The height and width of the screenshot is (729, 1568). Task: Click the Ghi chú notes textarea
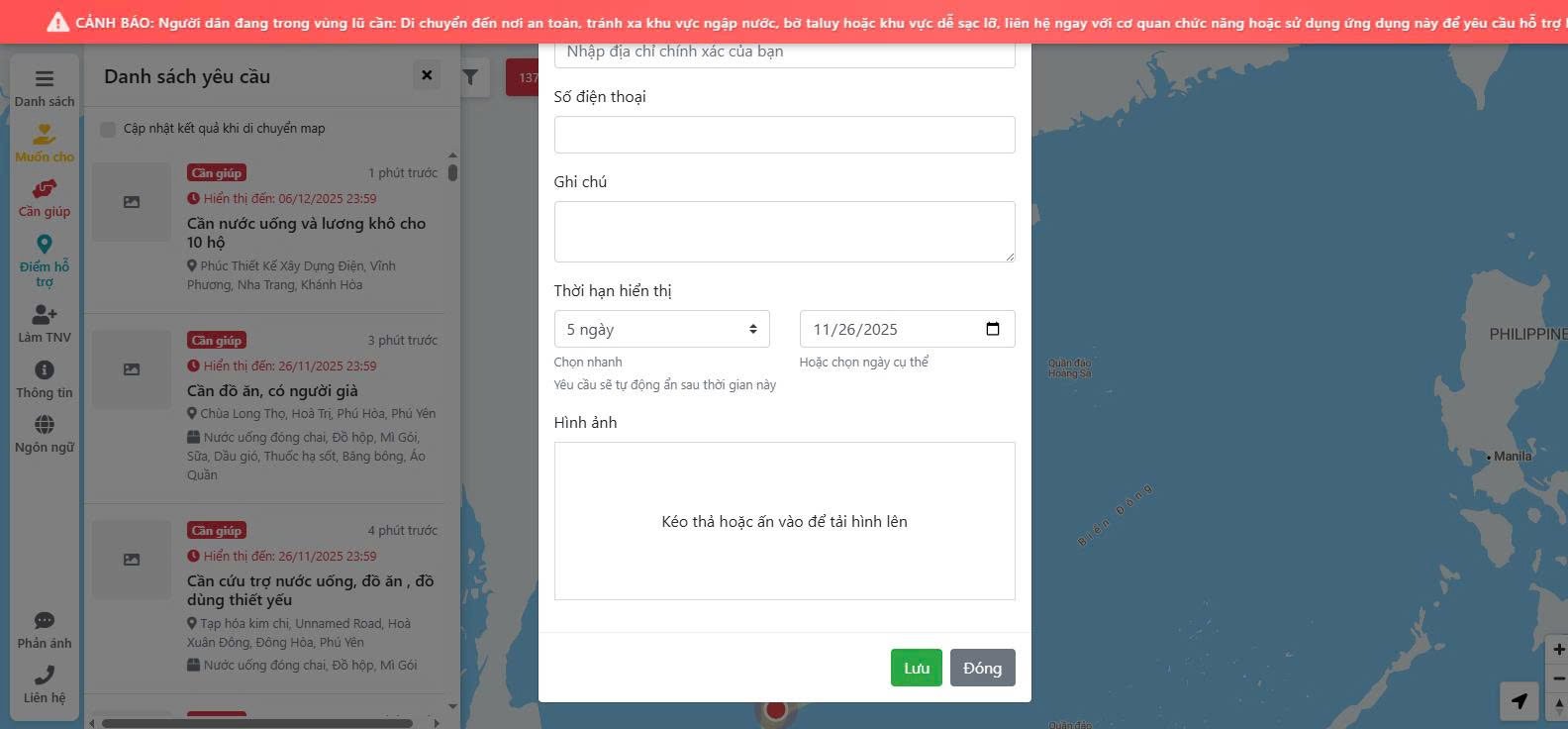(784, 232)
